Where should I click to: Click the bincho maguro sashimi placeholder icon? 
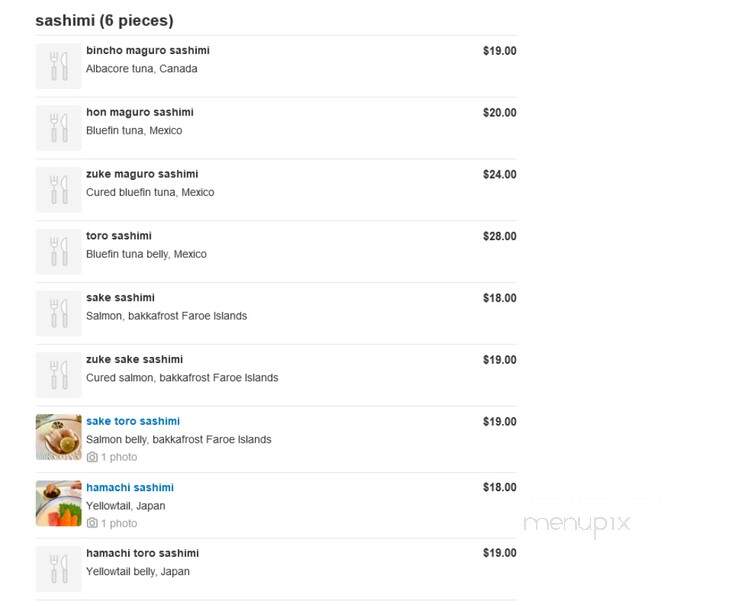[x=58, y=66]
